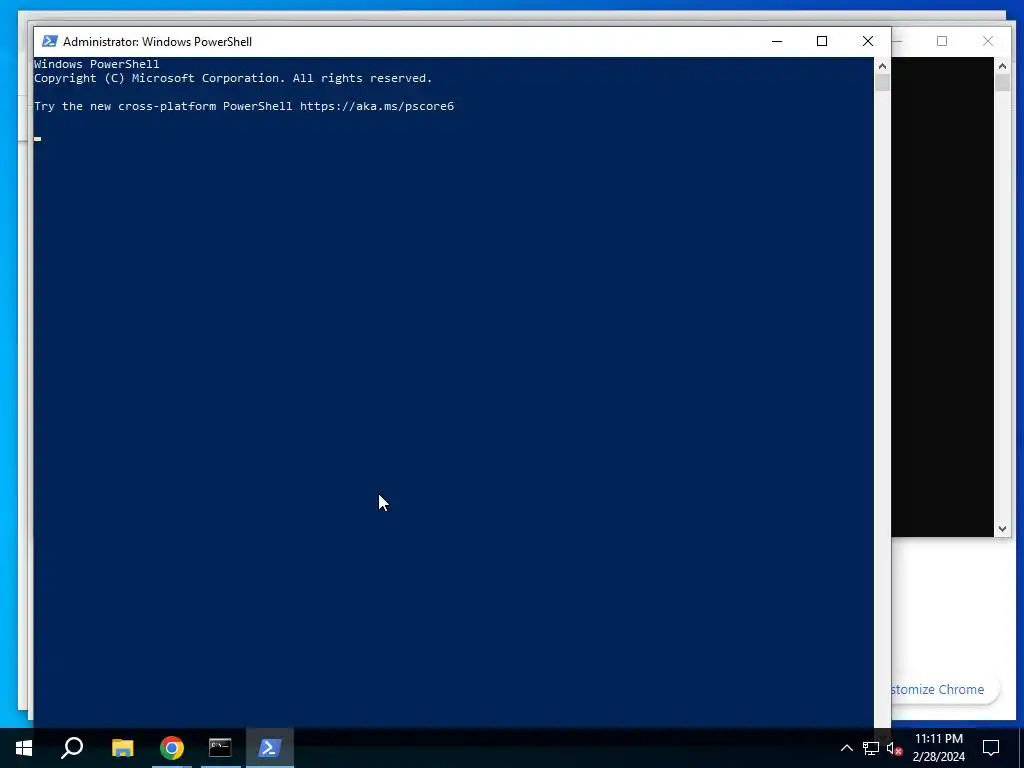Click the PowerShell taskbar icon
The image size is (1024, 768).
click(x=270, y=748)
